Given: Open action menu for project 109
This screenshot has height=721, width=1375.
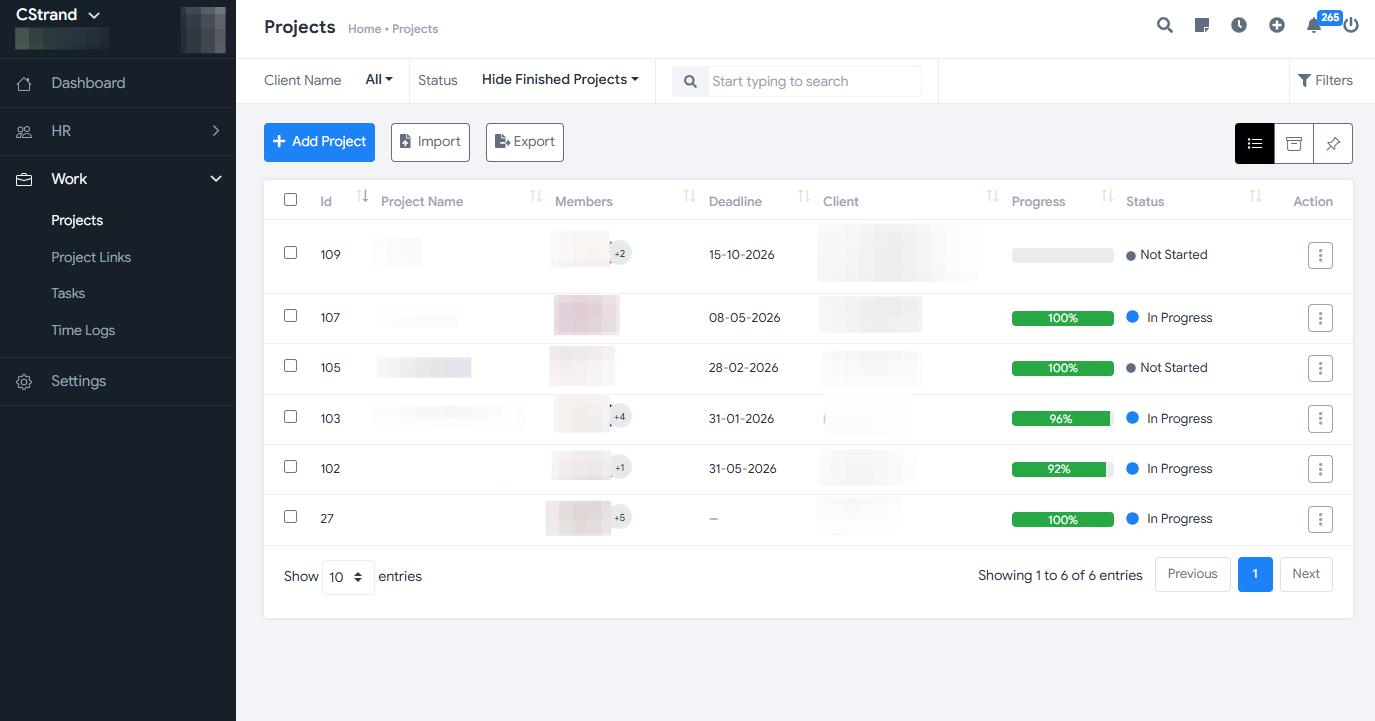Looking at the screenshot, I should pyautogui.click(x=1320, y=256).
